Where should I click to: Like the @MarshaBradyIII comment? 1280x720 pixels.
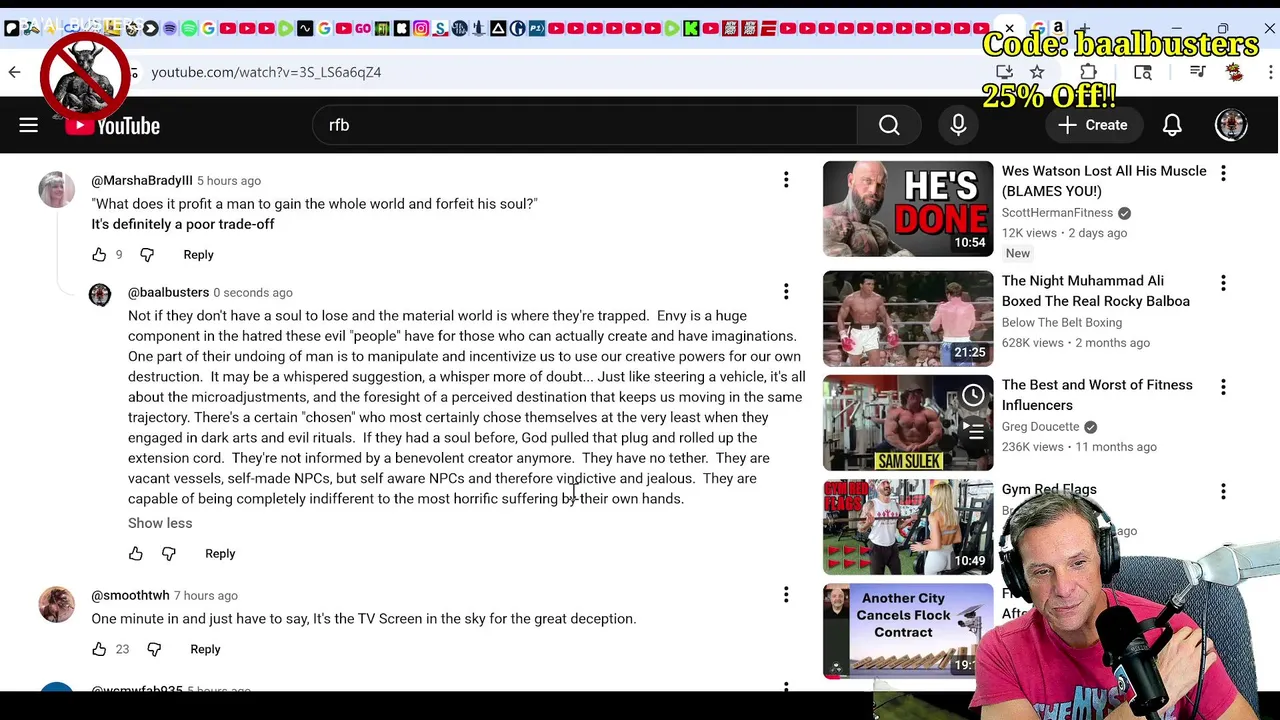tap(99, 255)
